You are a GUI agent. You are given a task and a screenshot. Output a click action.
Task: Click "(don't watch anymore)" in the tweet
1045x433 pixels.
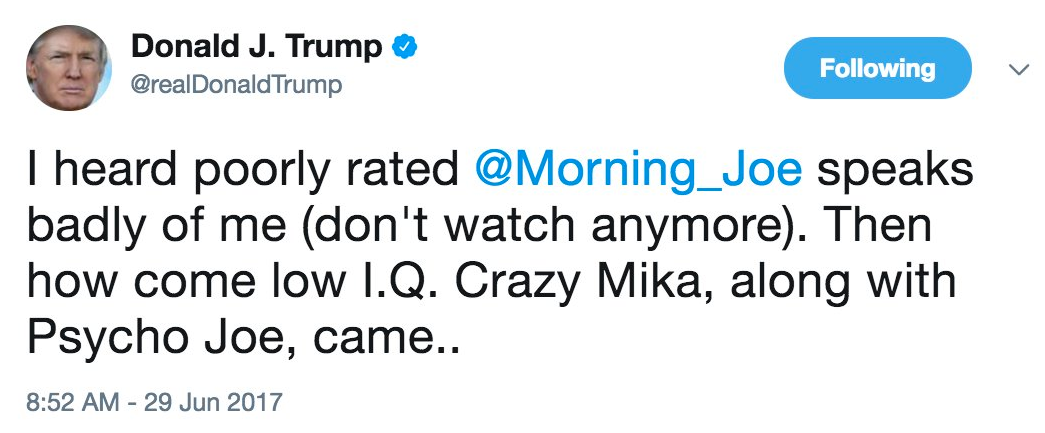click(523, 227)
